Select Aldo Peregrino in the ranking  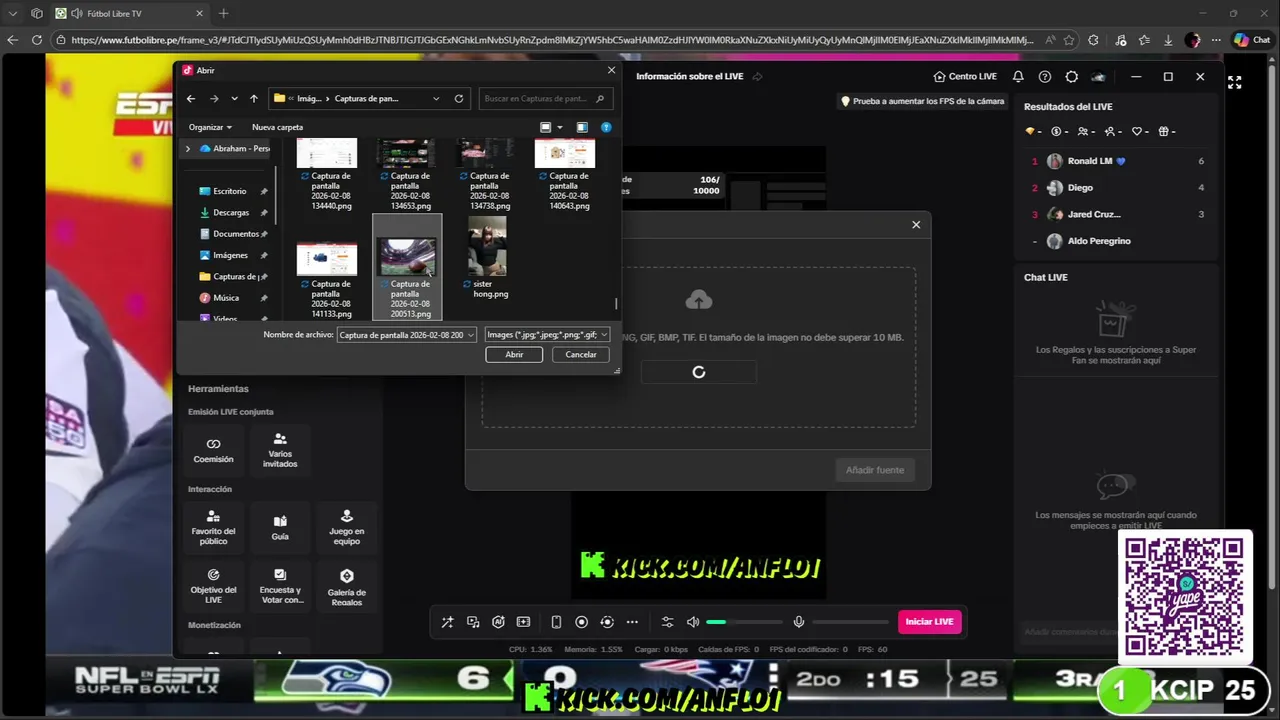point(1117,241)
